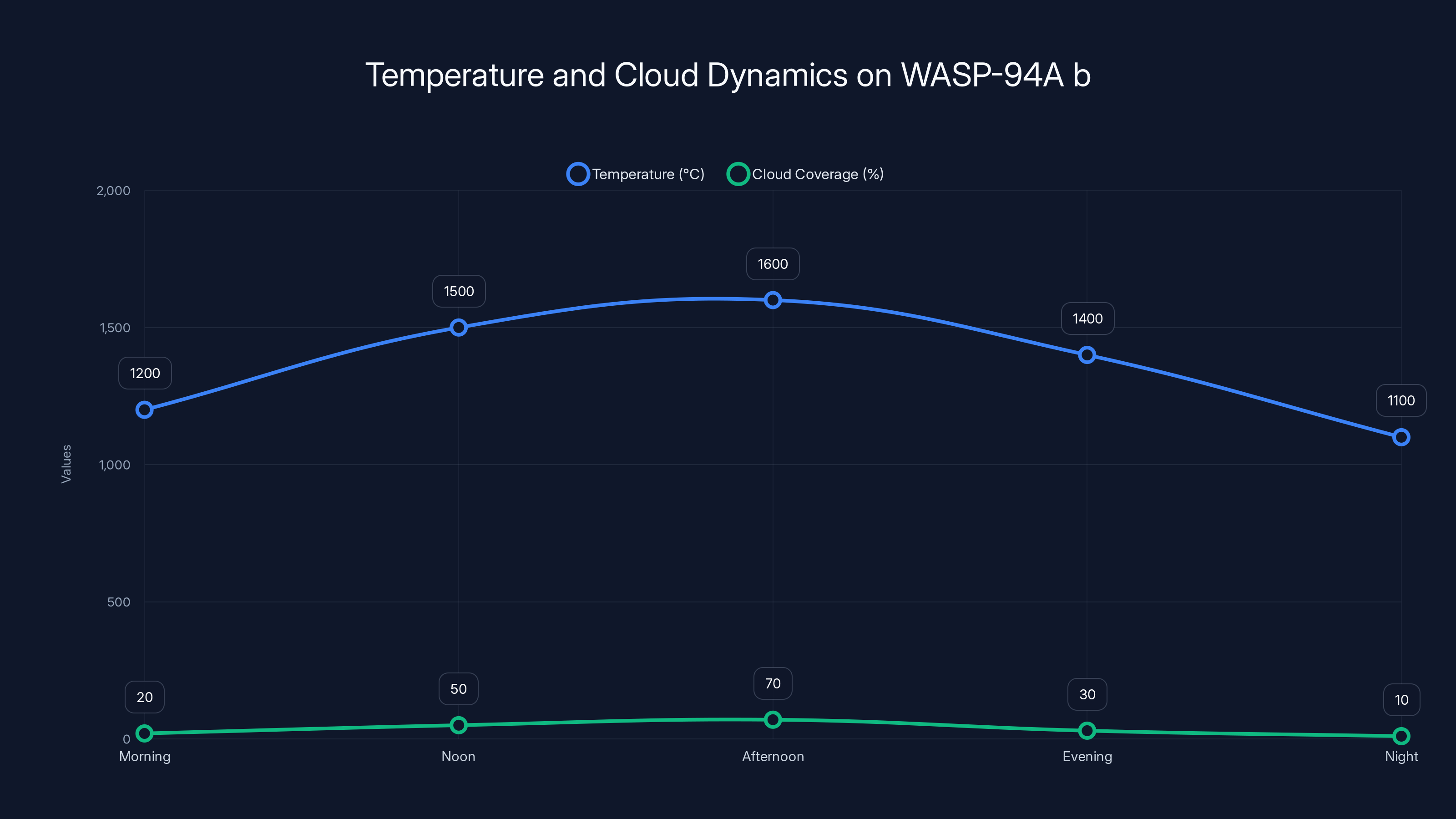The image size is (1456, 819).
Task: Click the 0 y-axis tick label
Action: 126,739
